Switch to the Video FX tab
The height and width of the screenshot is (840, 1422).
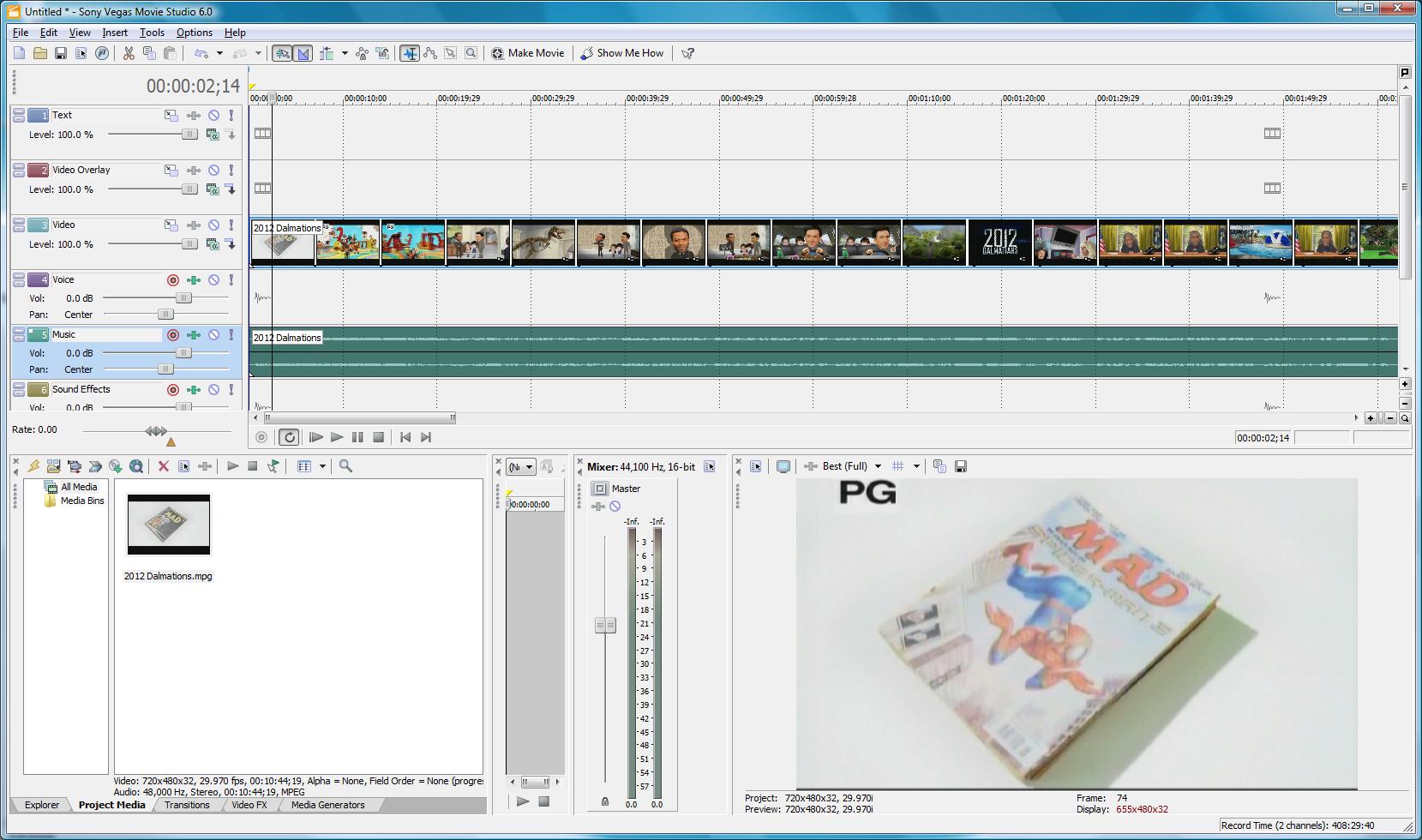249,805
